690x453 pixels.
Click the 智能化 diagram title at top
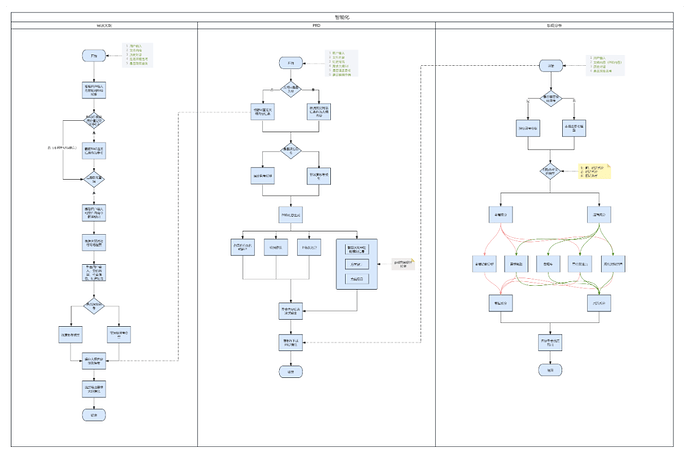coord(342,16)
